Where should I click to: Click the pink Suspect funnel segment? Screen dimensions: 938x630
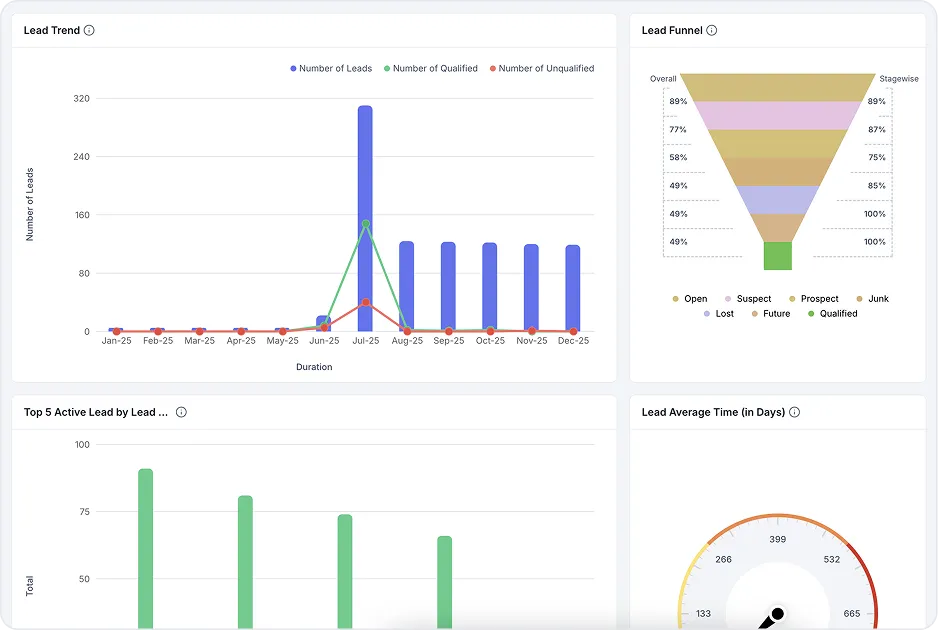click(x=778, y=115)
